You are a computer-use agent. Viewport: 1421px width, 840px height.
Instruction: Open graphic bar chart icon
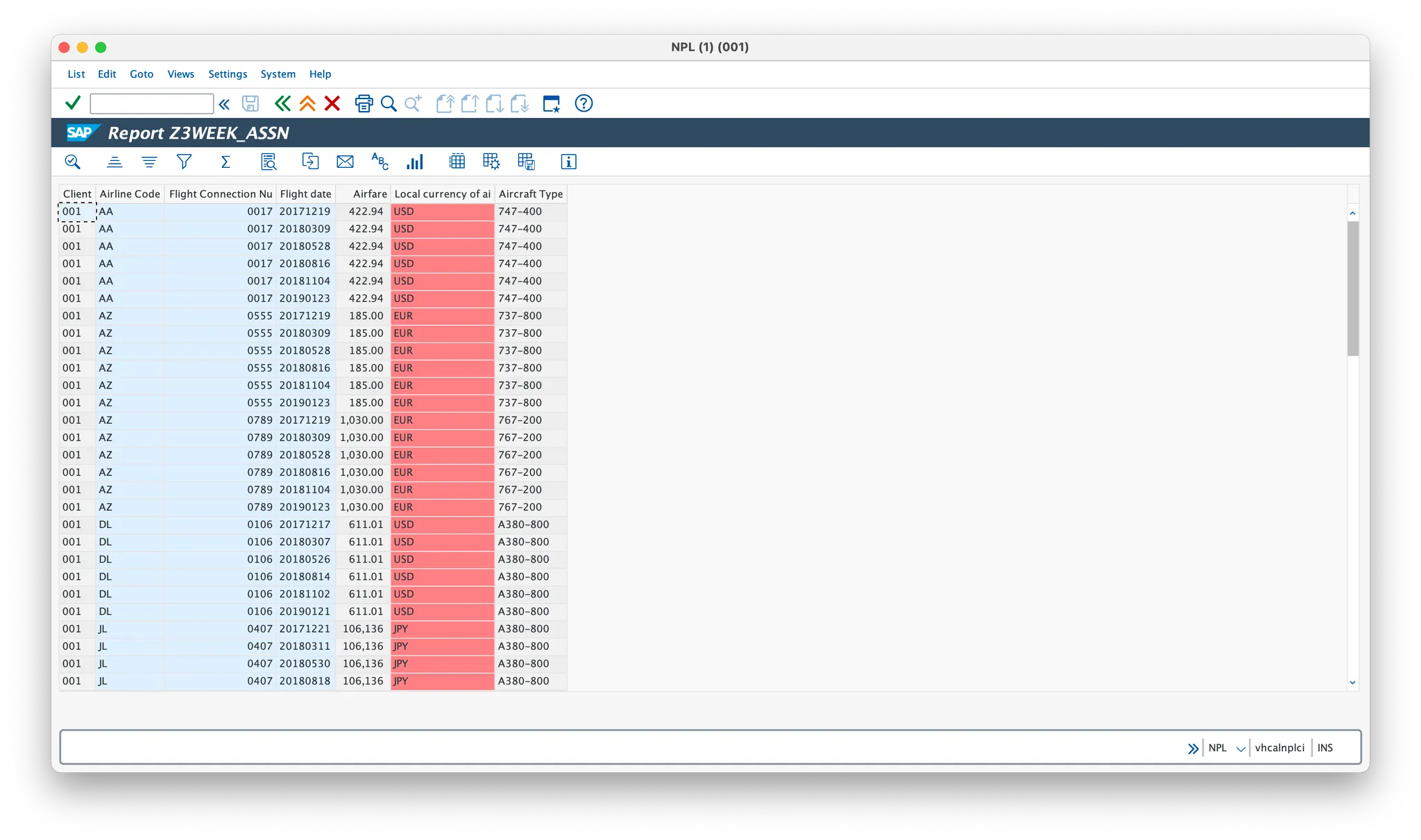tap(415, 162)
